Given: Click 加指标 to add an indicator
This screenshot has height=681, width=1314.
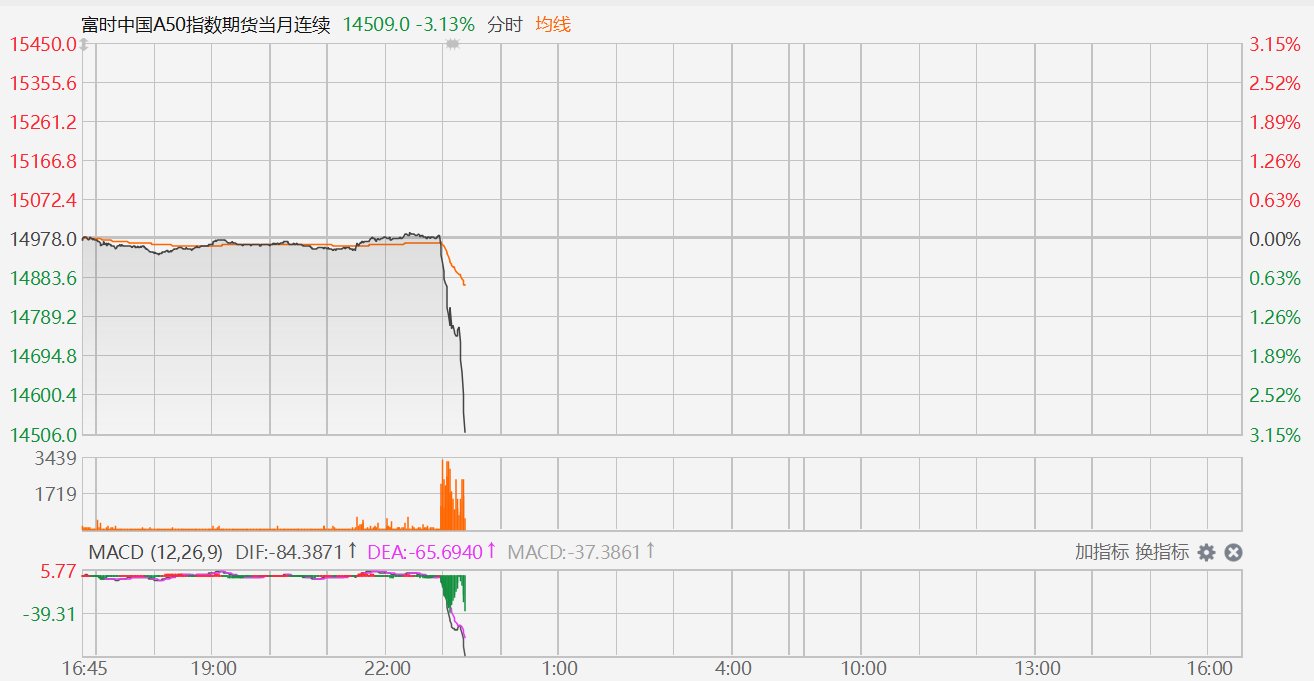Looking at the screenshot, I should click(1102, 552).
